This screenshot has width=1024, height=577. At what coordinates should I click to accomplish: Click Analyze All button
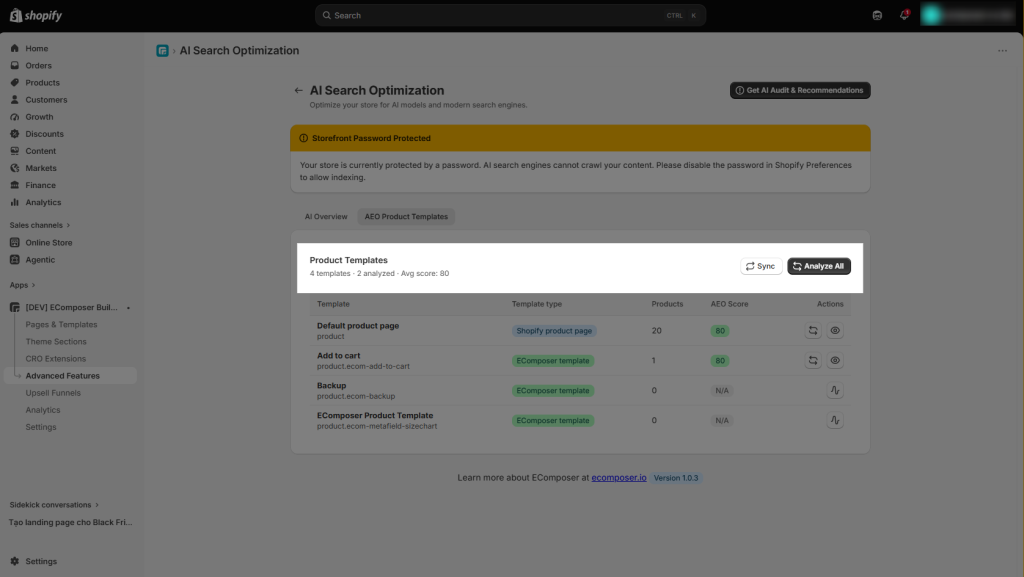point(819,266)
